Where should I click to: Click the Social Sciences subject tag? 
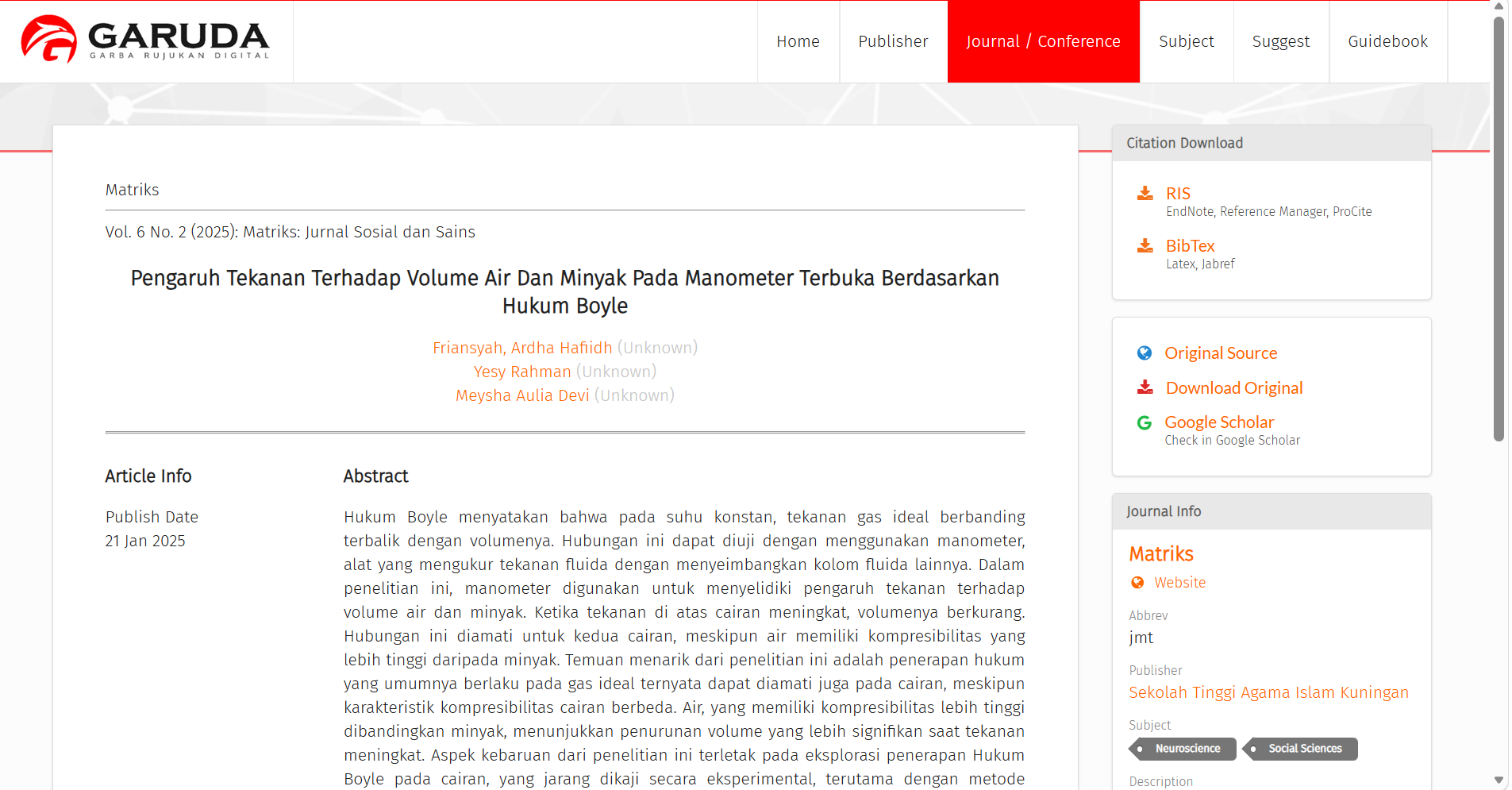1300,749
